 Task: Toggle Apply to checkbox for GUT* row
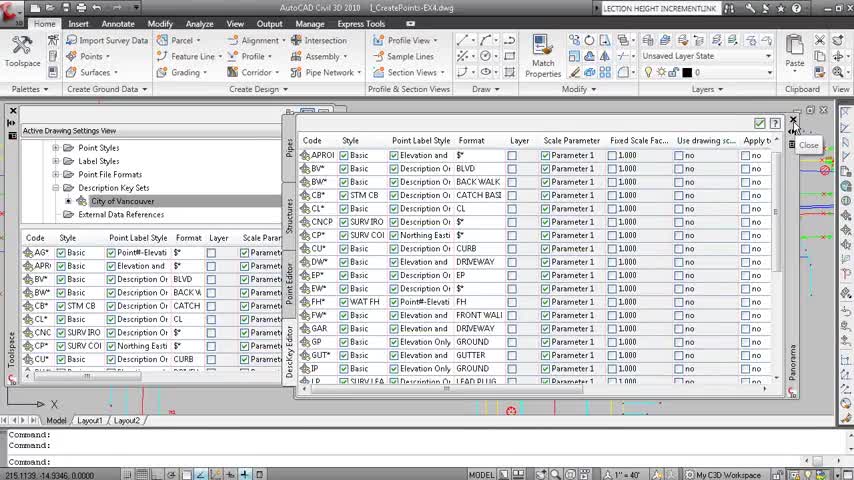746,355
